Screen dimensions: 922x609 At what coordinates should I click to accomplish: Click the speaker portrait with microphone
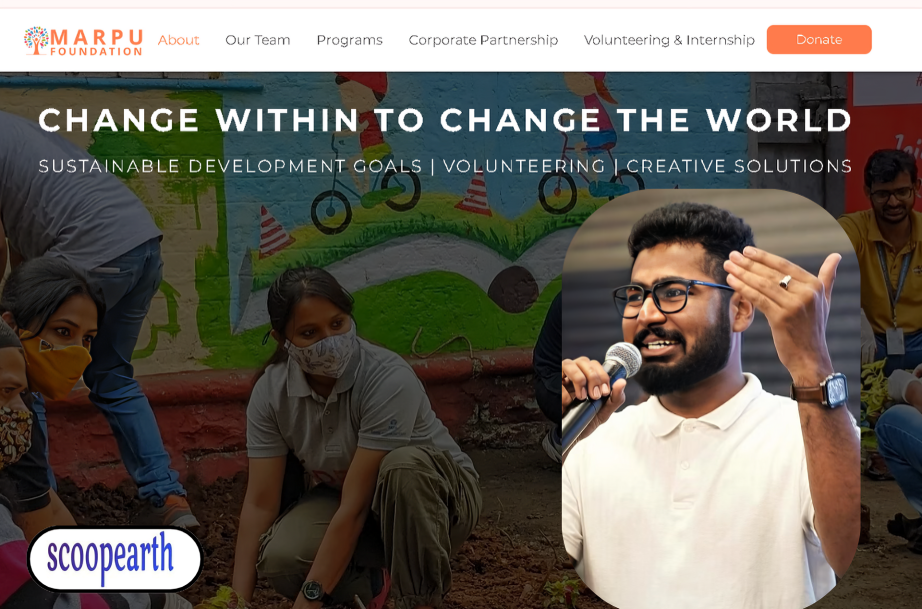pos(711,399)
